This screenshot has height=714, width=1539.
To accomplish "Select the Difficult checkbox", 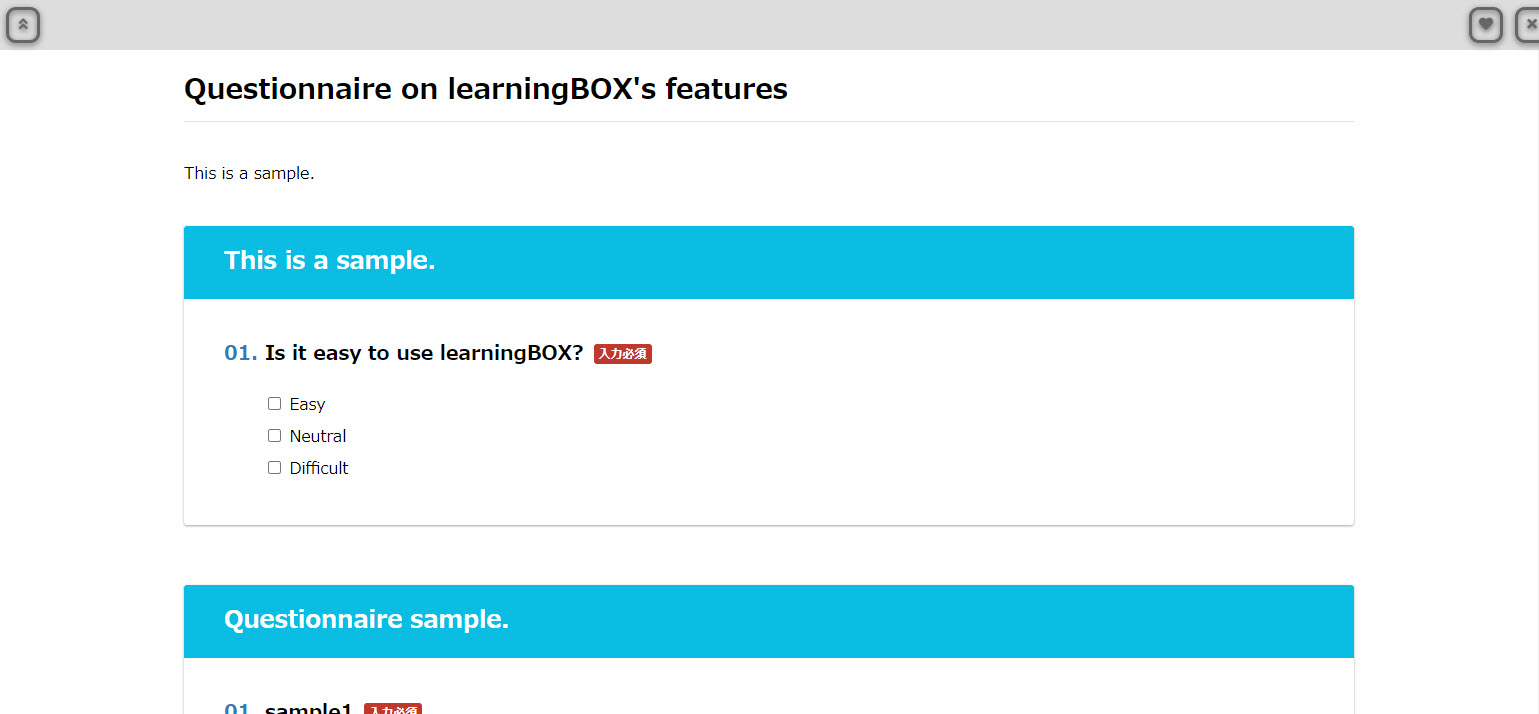I will (x=275, y=468).
